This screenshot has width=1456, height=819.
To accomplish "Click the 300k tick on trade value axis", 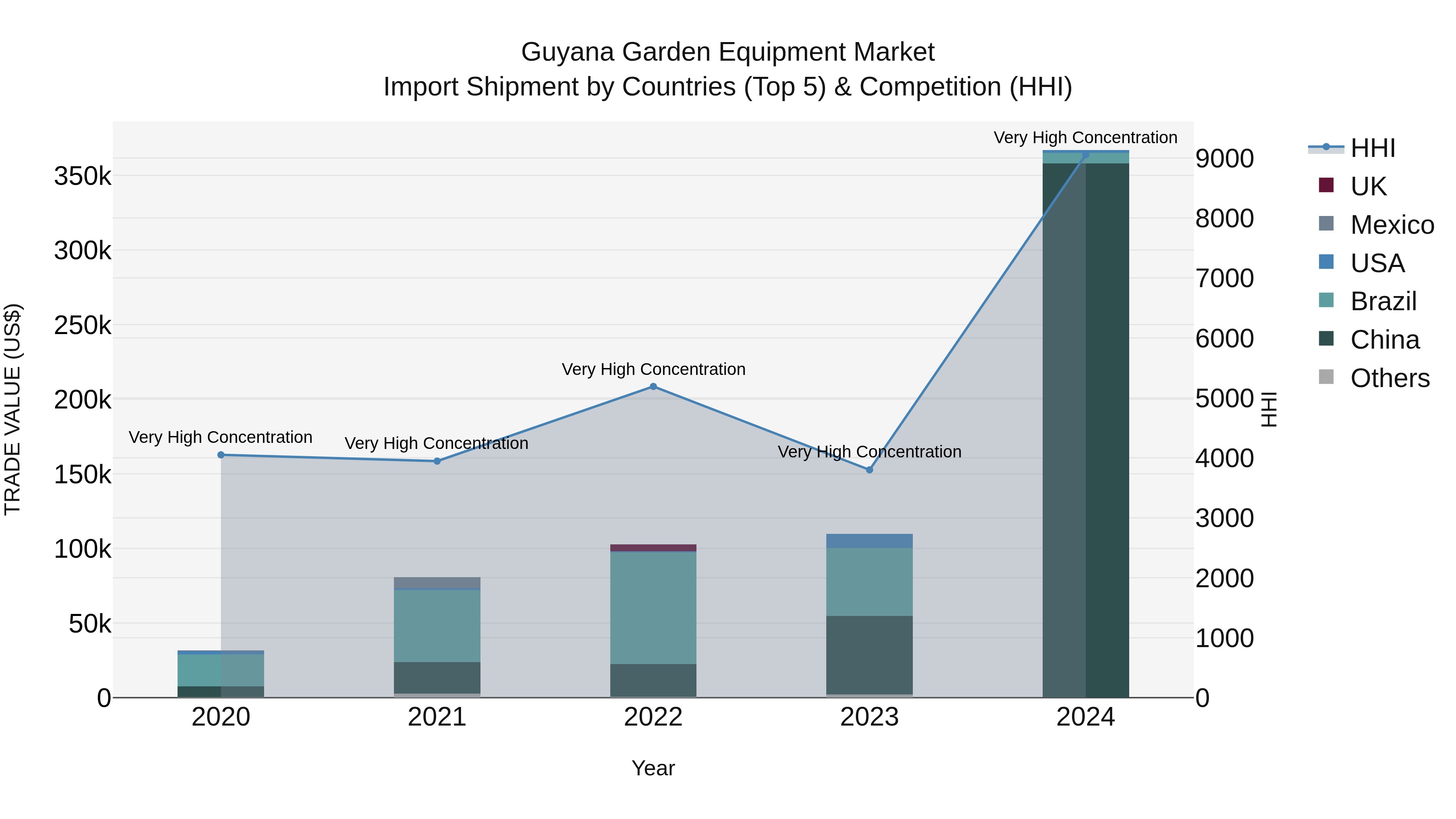I will tap(83, 251).
